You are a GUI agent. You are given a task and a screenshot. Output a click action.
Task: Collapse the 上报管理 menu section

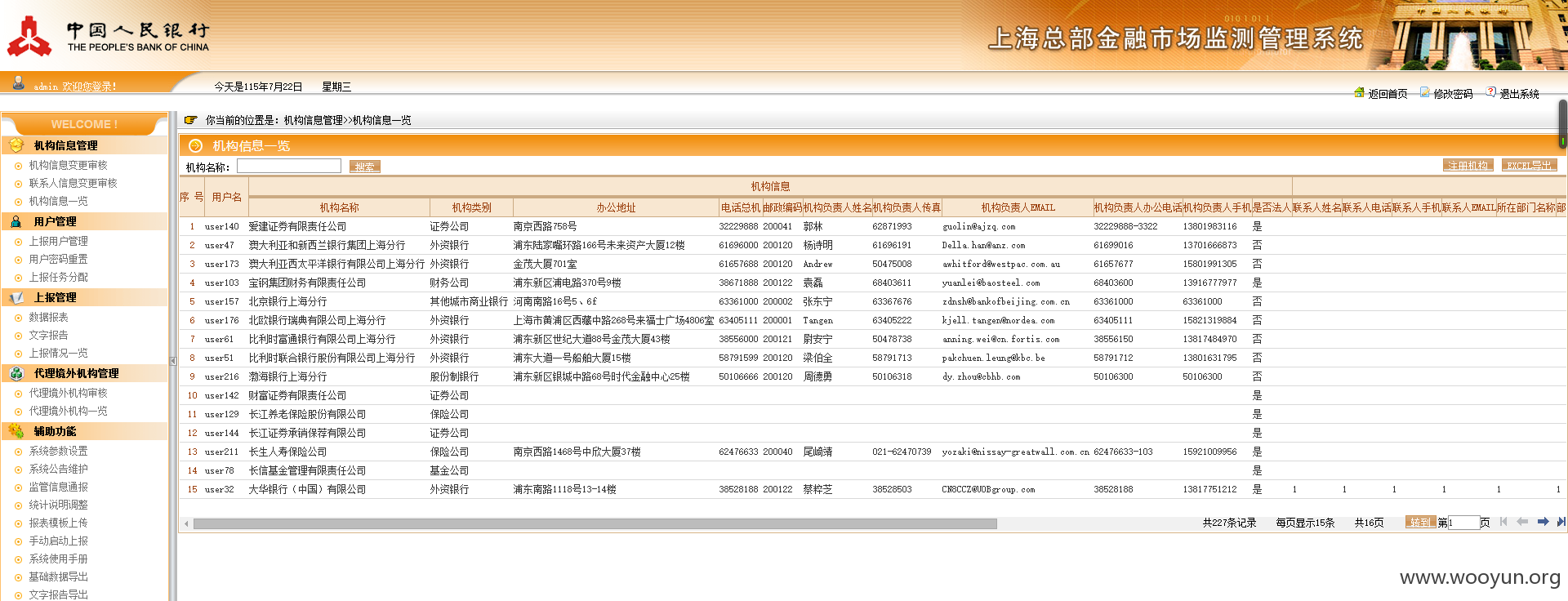click(x=85, y=297)
